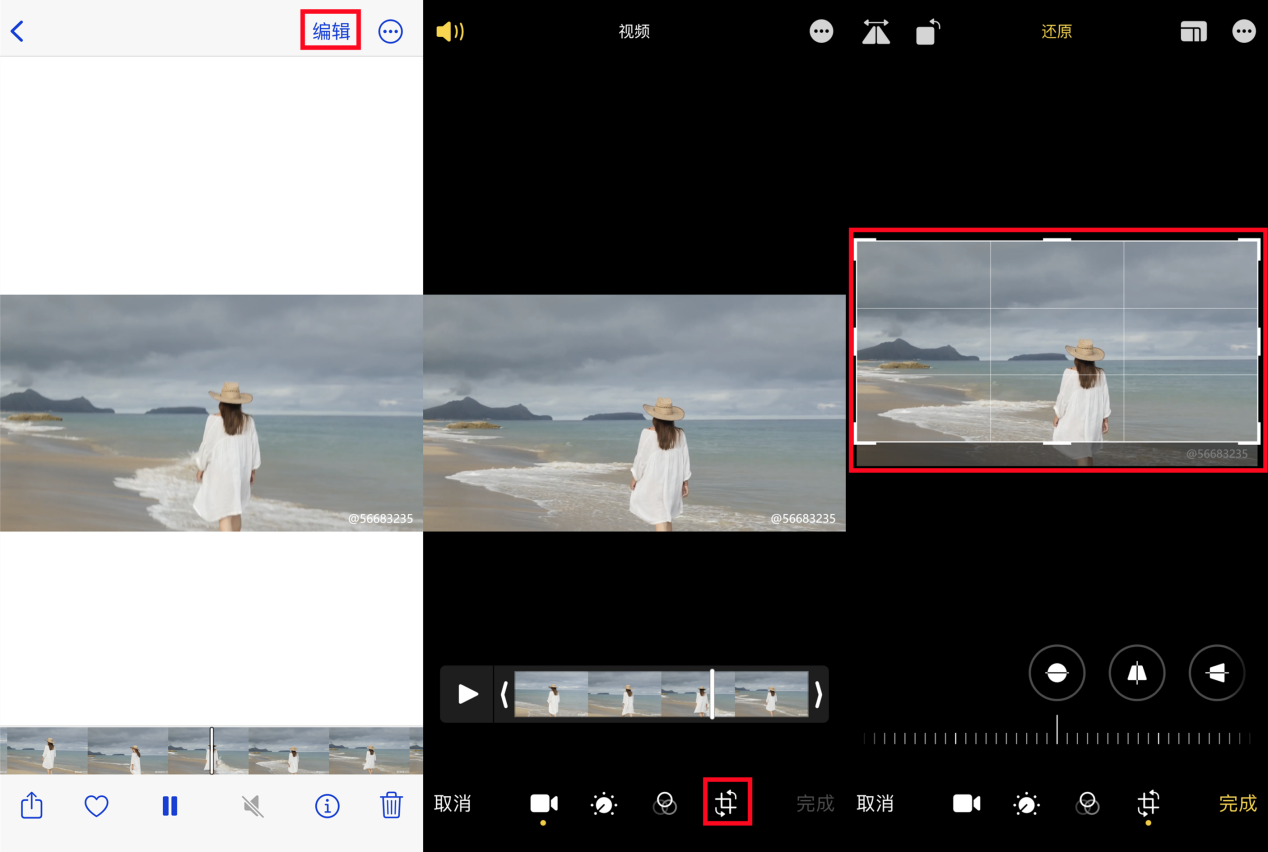Toggle the crossed-out speaker mute icon

[253, 806]
